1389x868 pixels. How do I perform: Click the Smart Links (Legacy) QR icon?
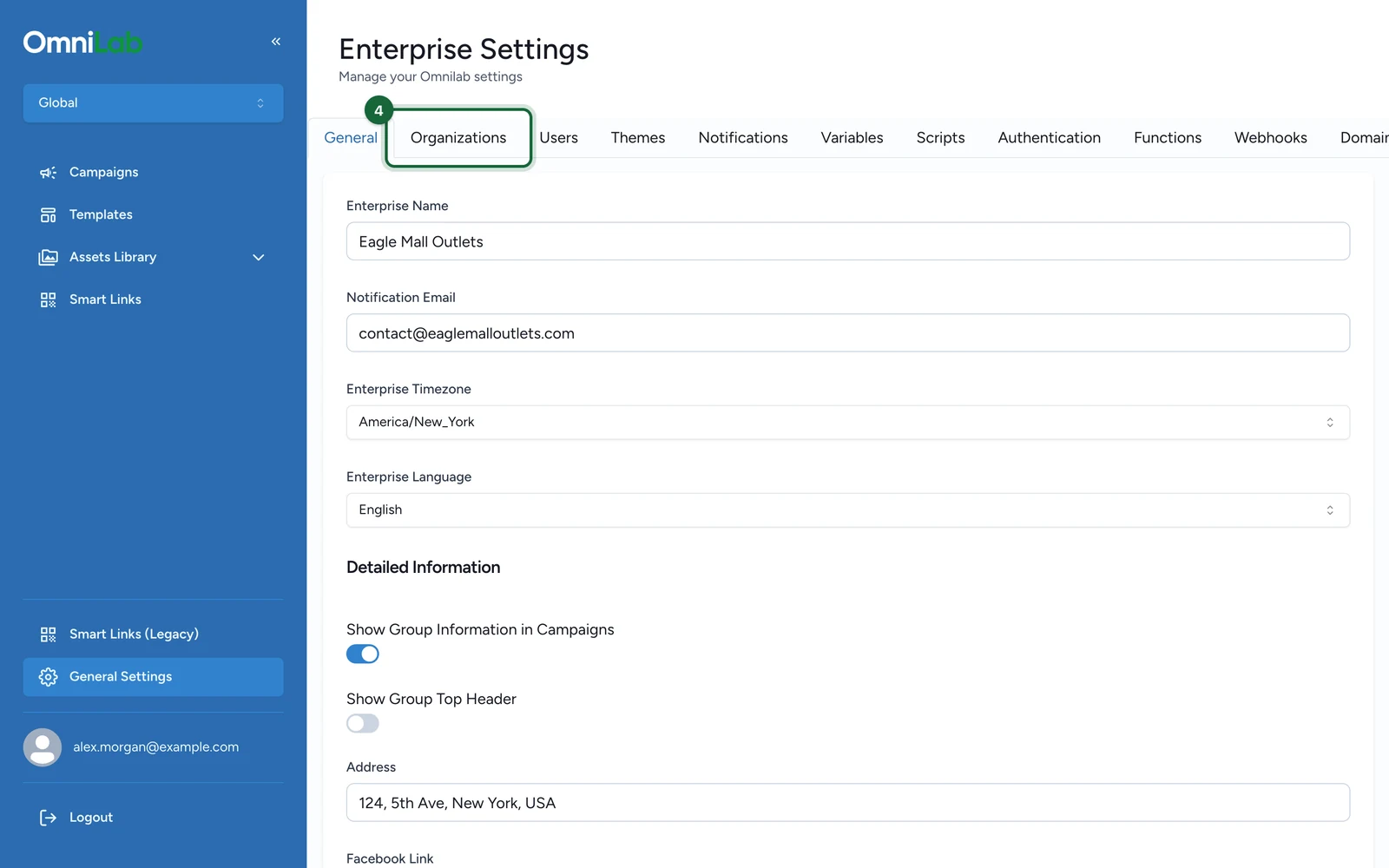[x=48, y=635]
